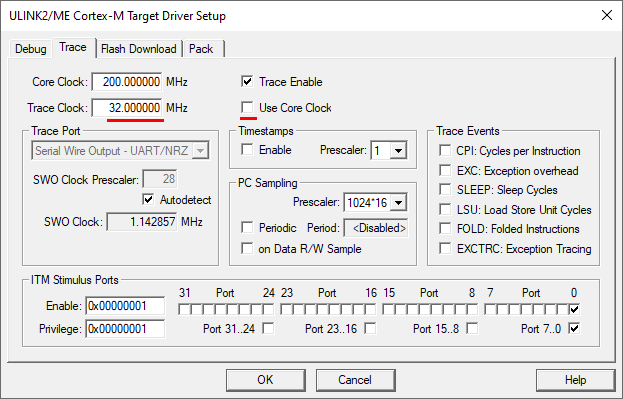
Task: Switch to the Debug tab
Action: (31, 49)
